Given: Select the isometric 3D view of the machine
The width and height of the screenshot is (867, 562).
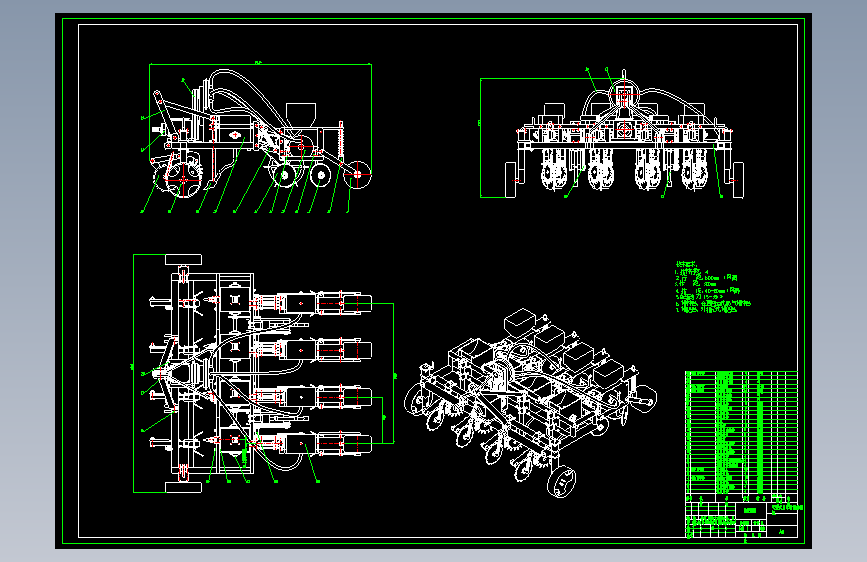Looking at the screenshot, I should 531,403.
